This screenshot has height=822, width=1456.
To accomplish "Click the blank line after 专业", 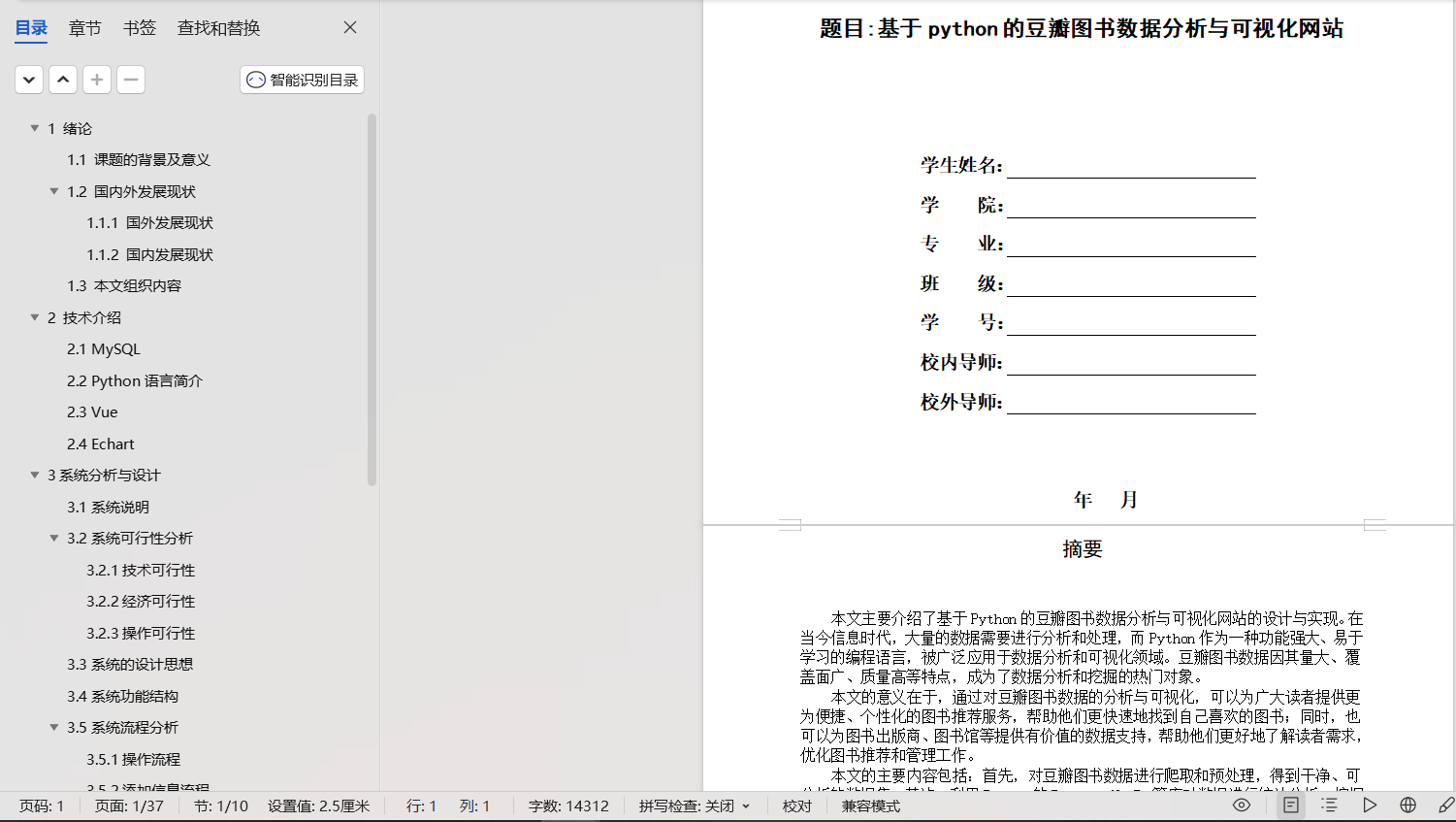I will click(1131, 245).
